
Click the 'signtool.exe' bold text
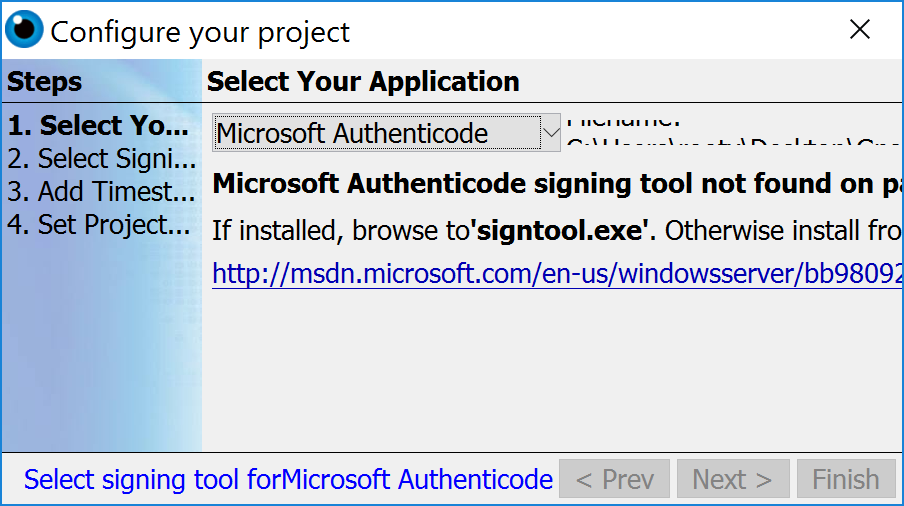point(559,231)
